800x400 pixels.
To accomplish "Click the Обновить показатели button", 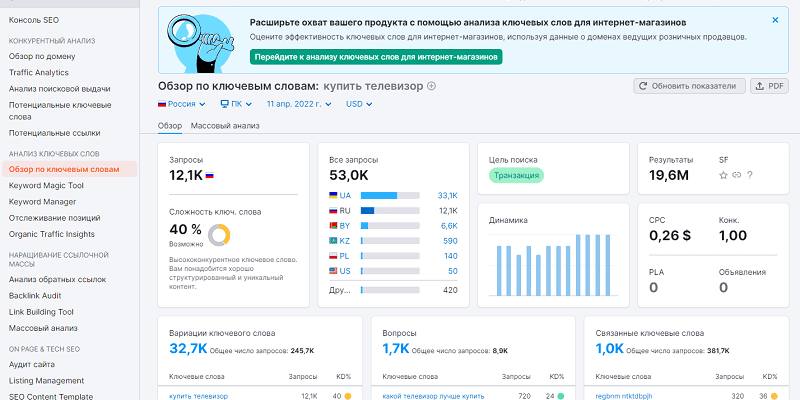I will pyautogui.click(x=690, y=86).
